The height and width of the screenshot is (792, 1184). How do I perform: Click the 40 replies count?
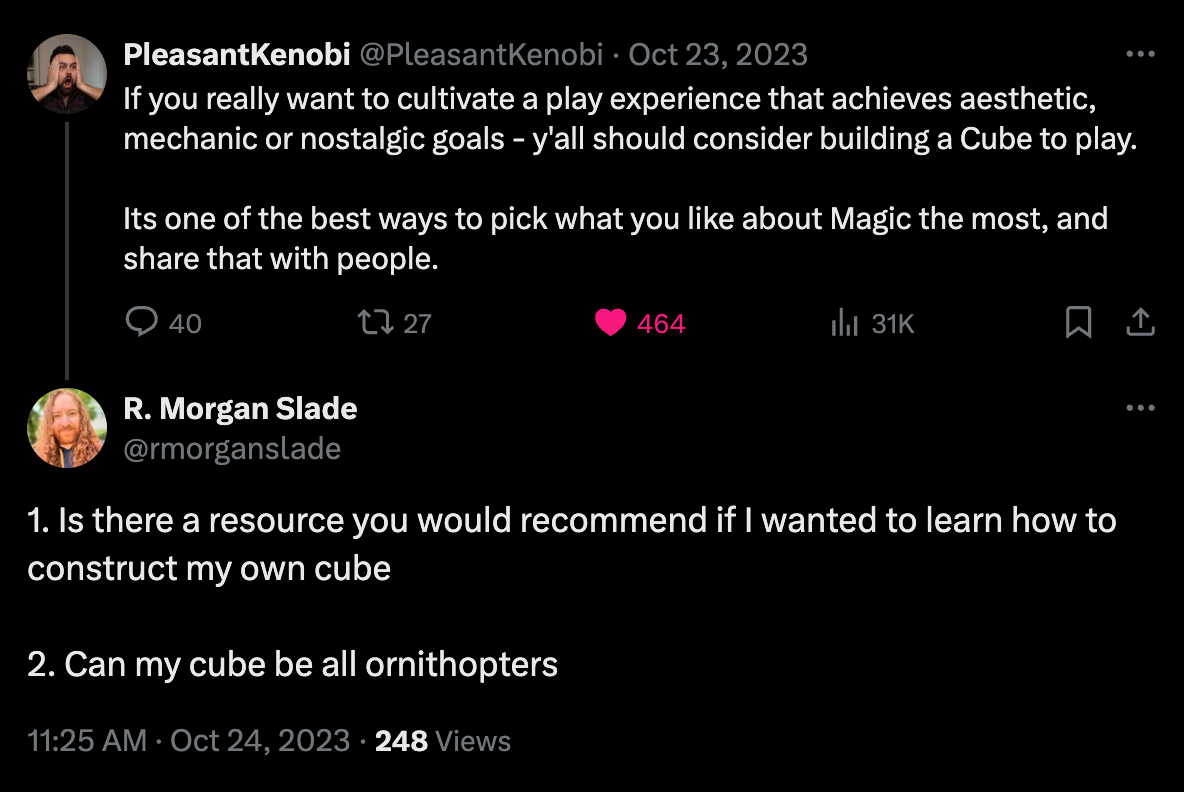(x=185, y=323)
